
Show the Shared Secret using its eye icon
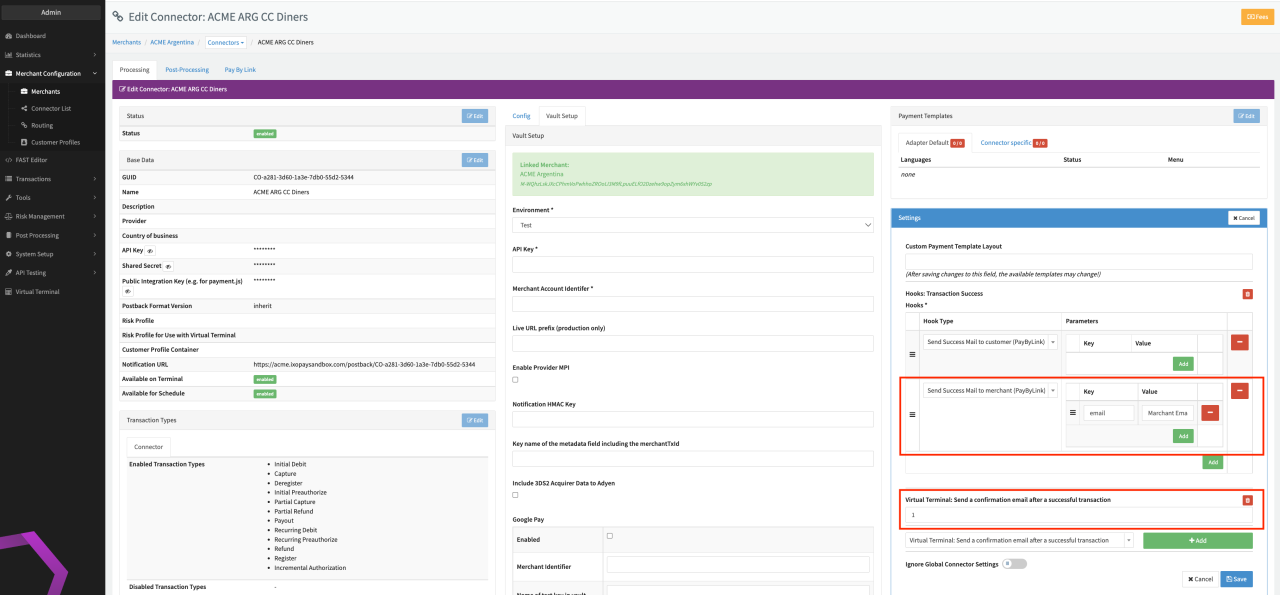(x=168, y=266)
